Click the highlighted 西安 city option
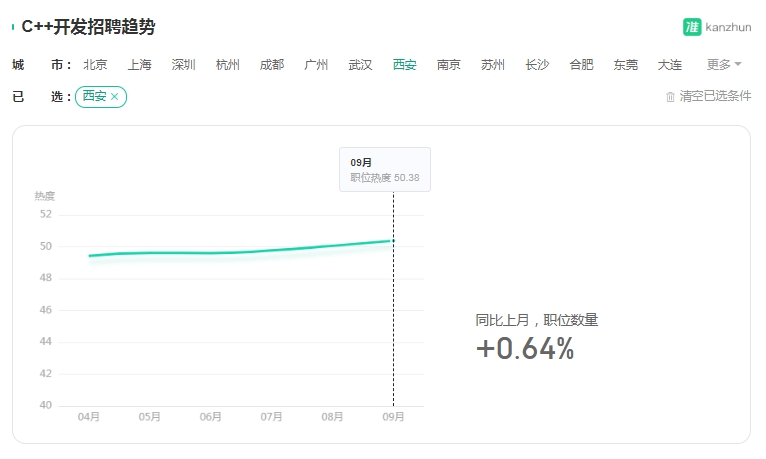 click(x=404, y=64)
